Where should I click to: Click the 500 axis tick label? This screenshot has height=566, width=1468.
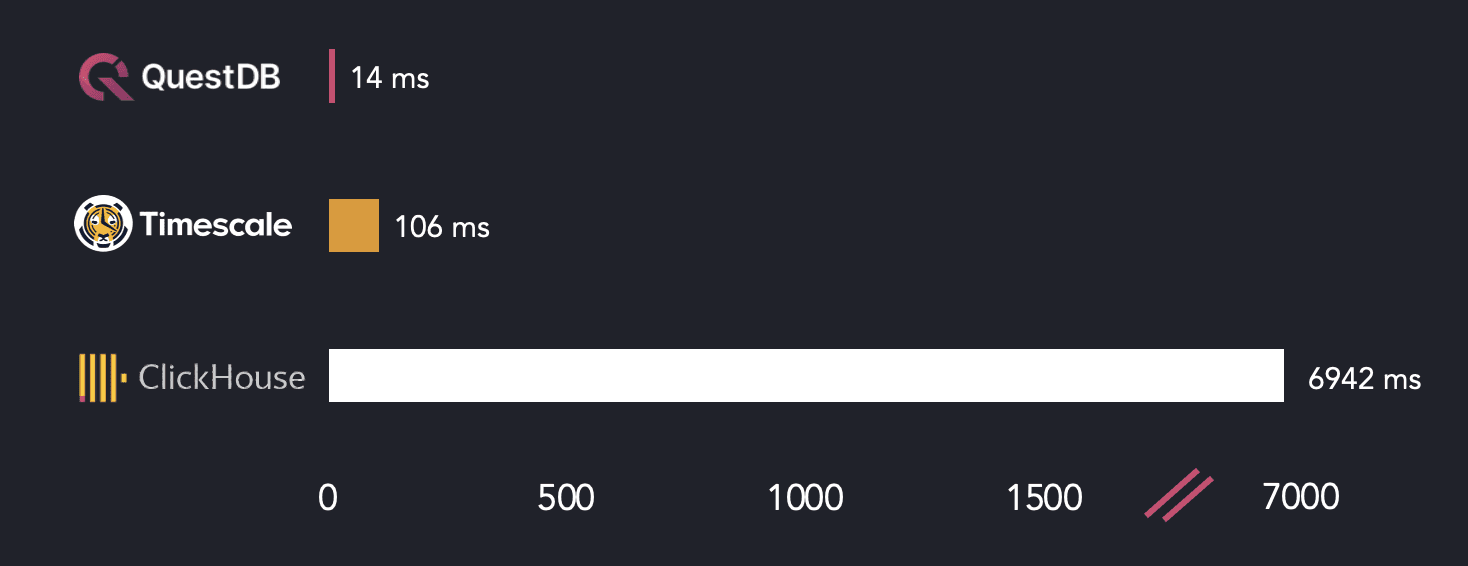coord(566,497)
